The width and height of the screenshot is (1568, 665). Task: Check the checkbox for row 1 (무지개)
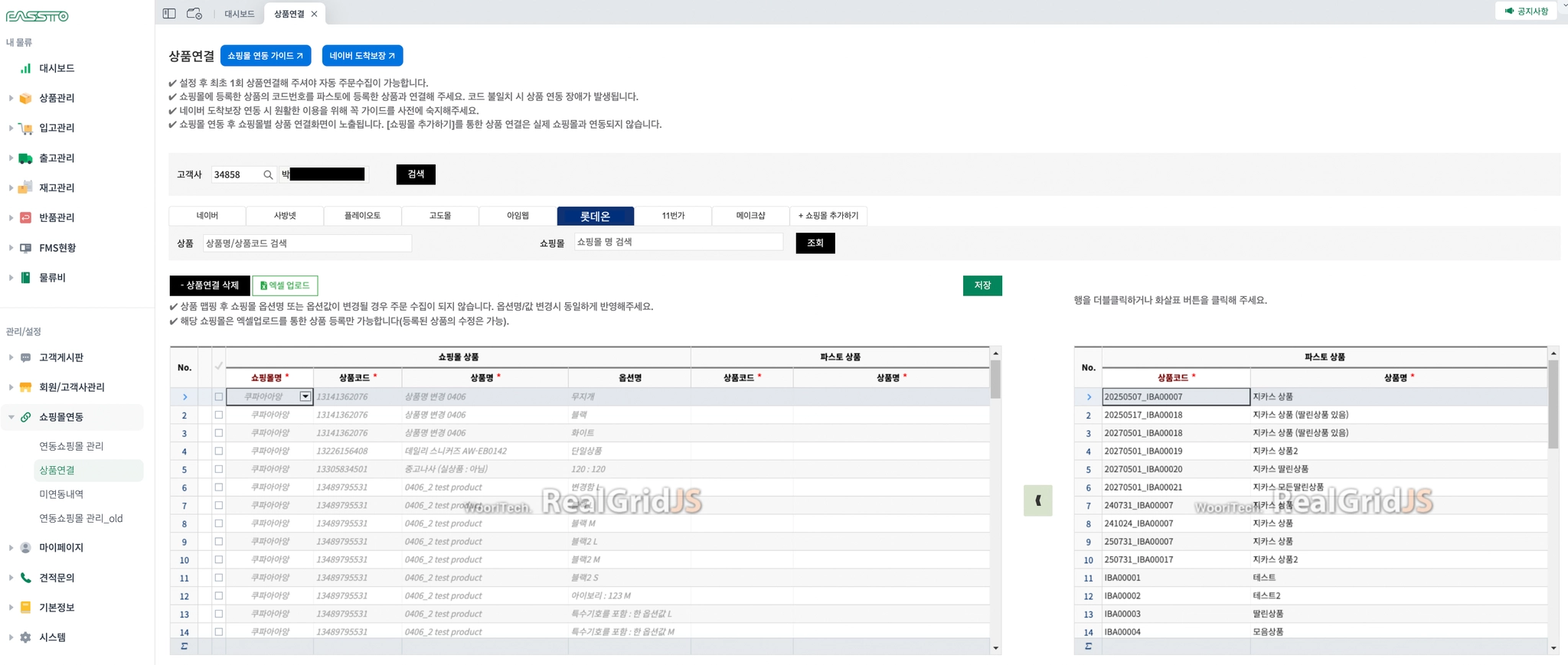click(219, 396)
